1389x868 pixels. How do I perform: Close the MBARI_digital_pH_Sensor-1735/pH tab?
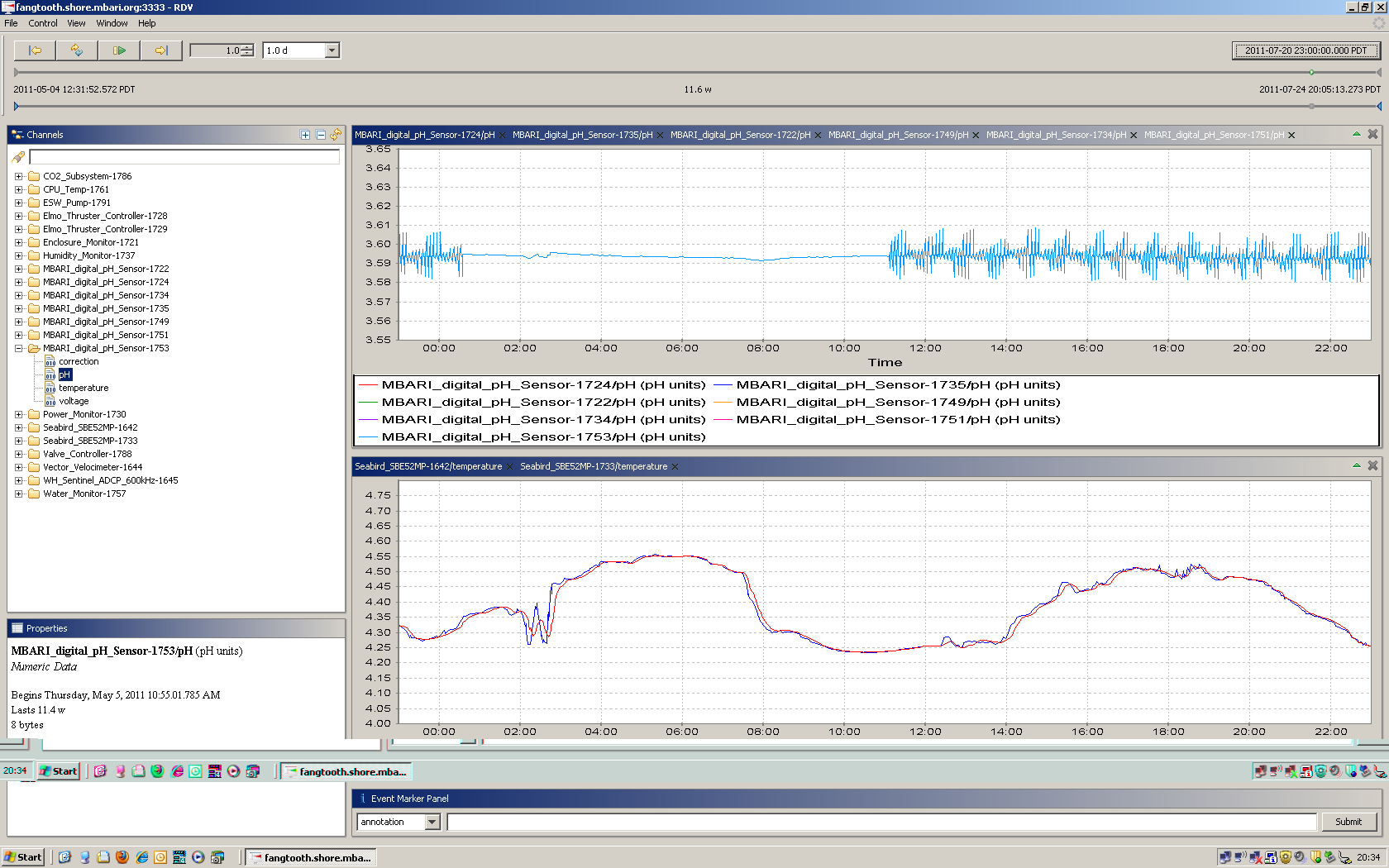pos(660,136)
